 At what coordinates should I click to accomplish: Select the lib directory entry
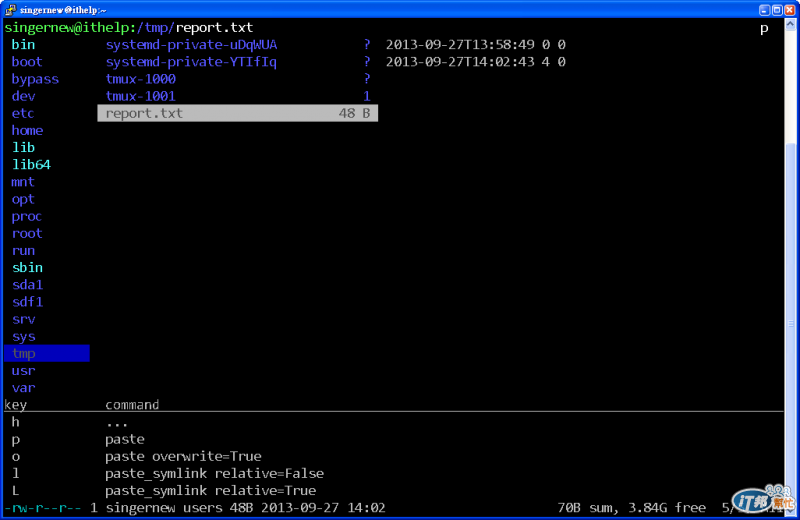[23, 147]
